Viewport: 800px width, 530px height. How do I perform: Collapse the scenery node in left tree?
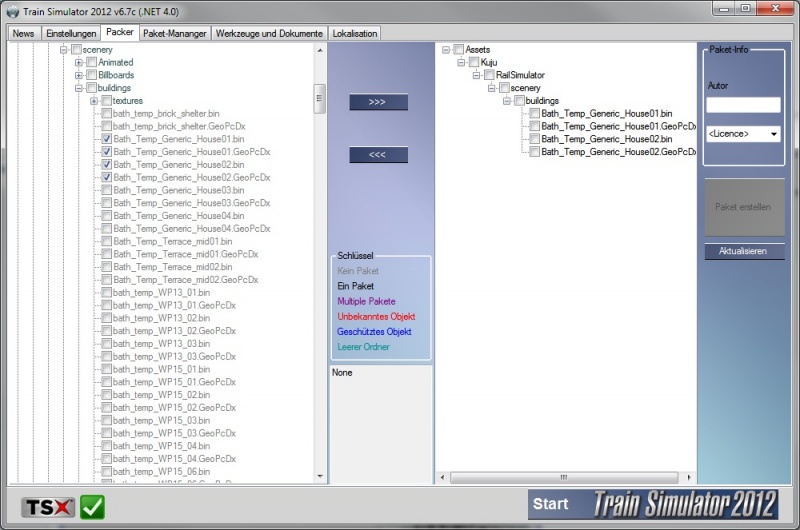pos(64,49)
